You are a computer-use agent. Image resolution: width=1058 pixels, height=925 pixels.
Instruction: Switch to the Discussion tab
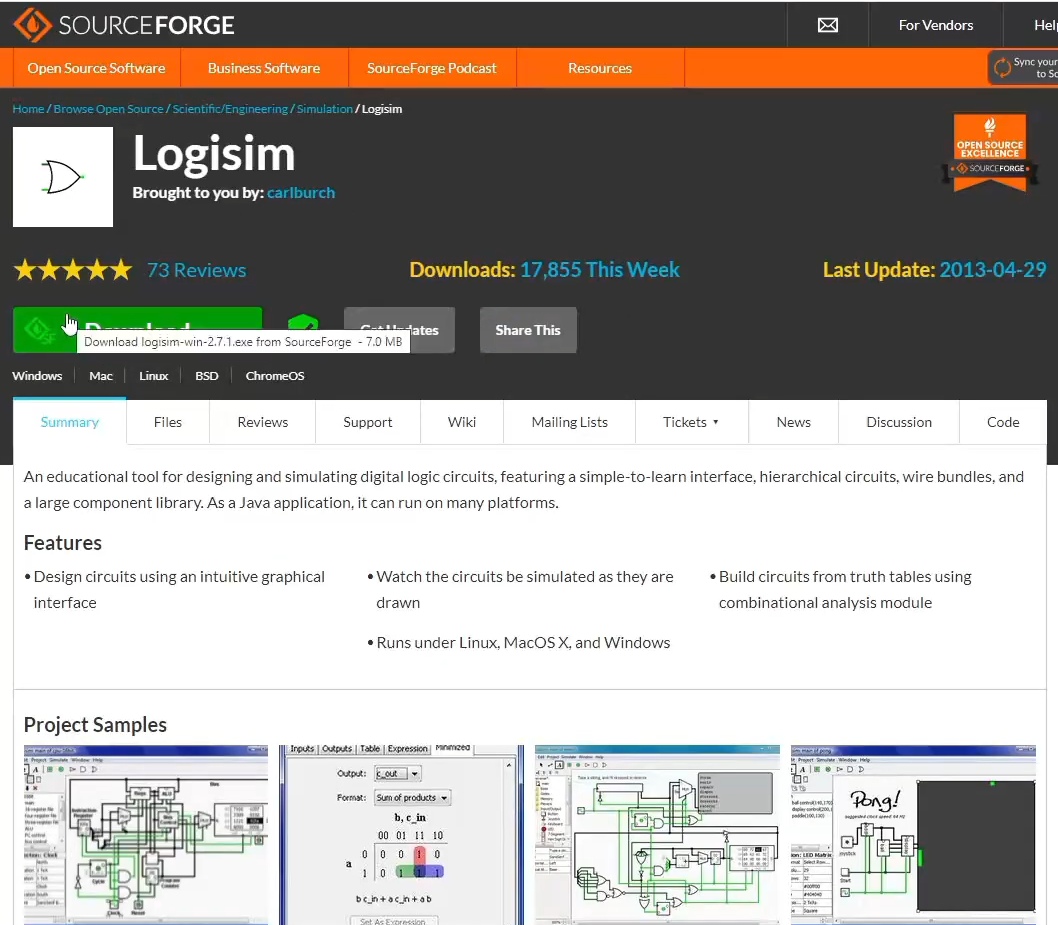(x=899, y=422)
